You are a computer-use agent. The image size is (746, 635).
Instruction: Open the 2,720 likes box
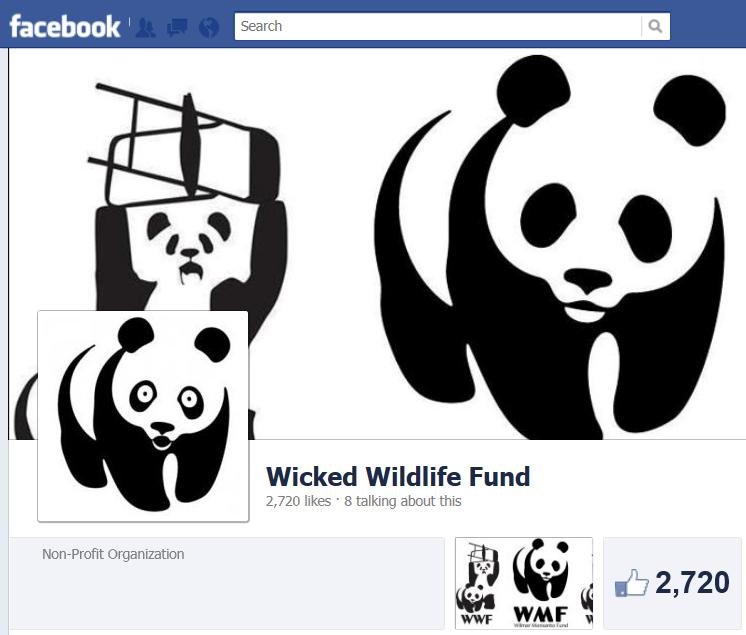pos(672,583)
